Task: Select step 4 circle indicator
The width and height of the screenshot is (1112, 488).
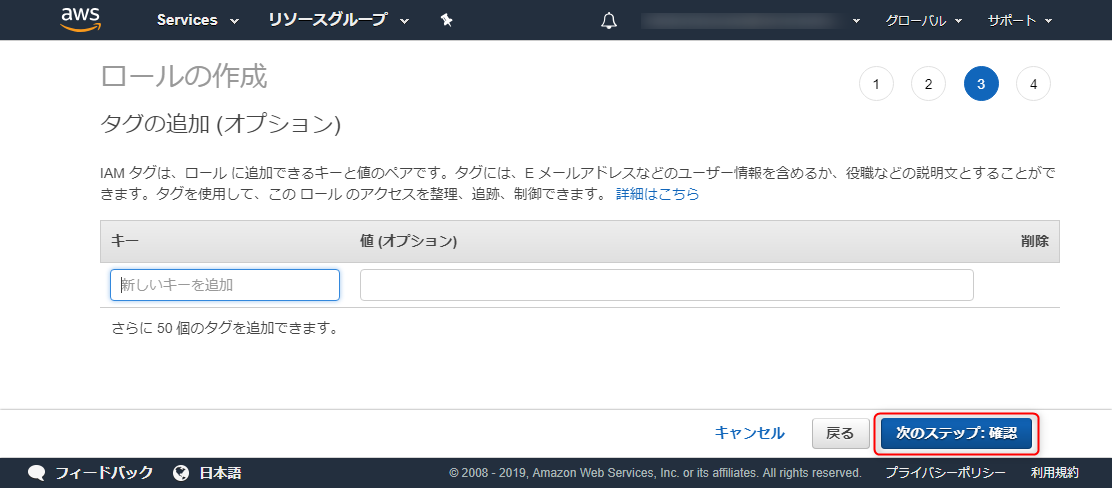Action: pyautogui.click(x=1033, y=84)
